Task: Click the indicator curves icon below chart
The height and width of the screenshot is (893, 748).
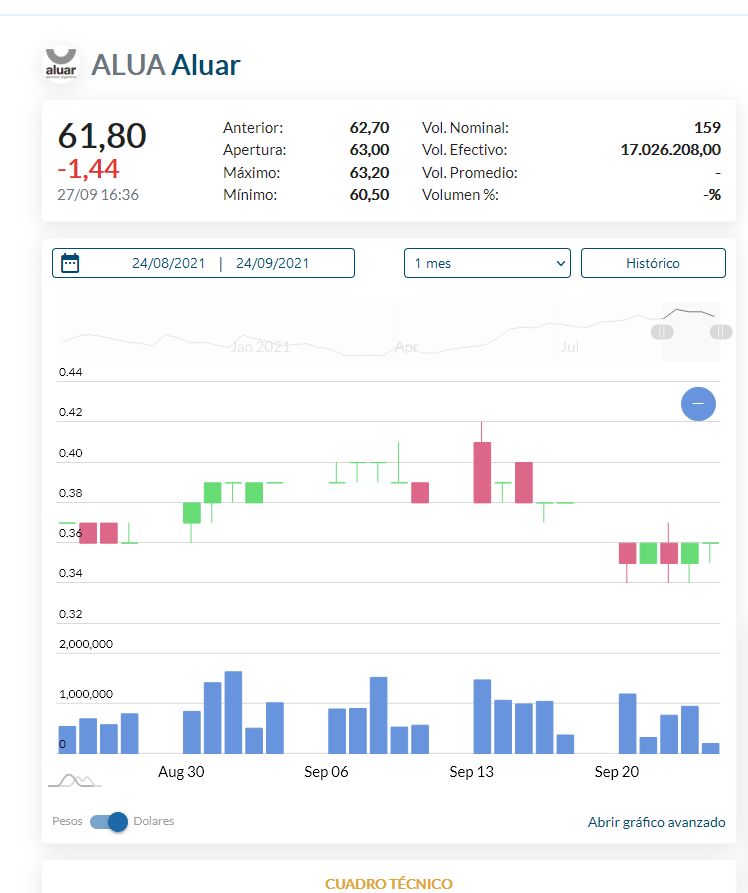Action: [x=75, y=780]
